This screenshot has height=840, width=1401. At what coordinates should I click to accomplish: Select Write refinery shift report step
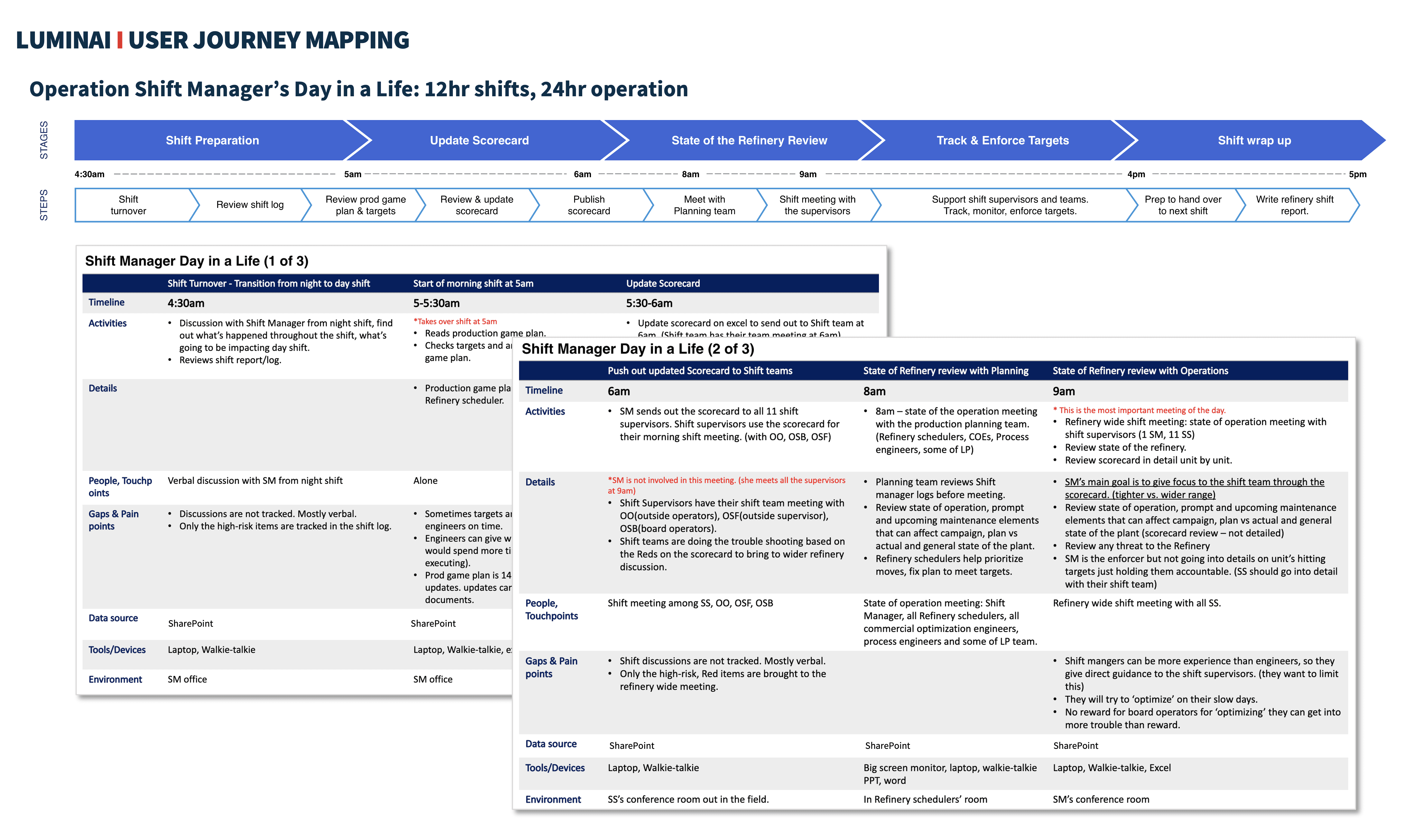(1294, 205)
